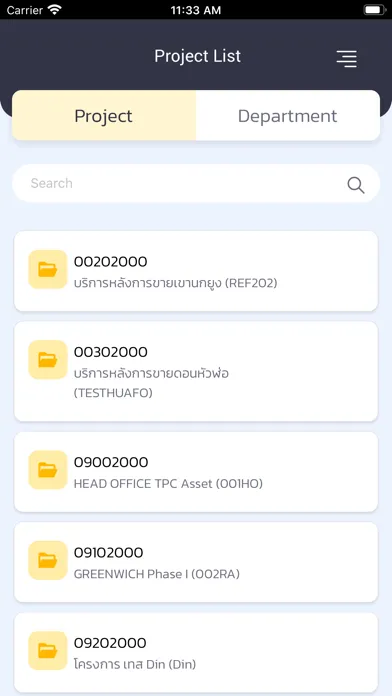Select GREENWICH Phase I (002RA) text

[157, 574]
